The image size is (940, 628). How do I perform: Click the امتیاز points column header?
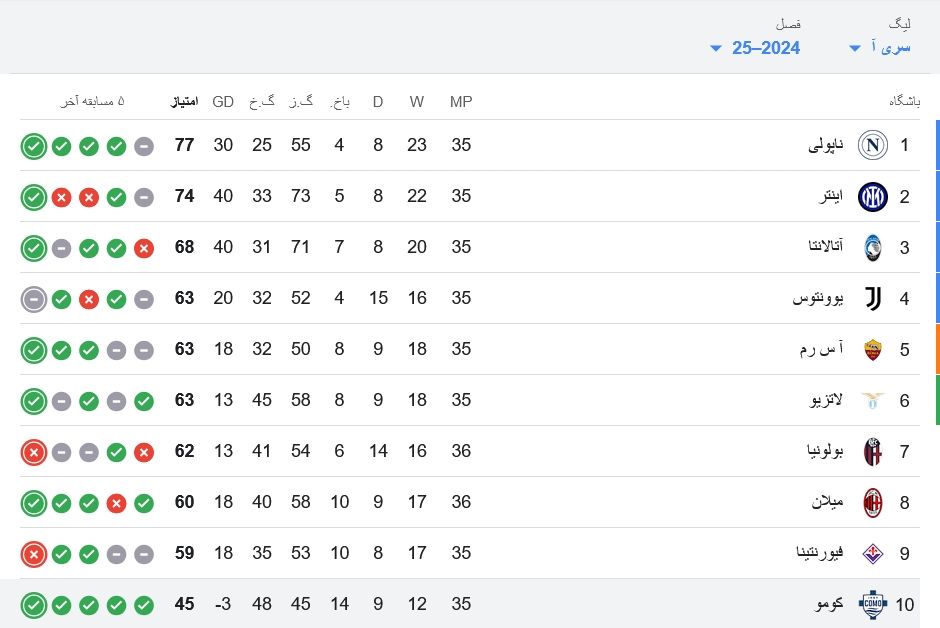tap(184, 101)
